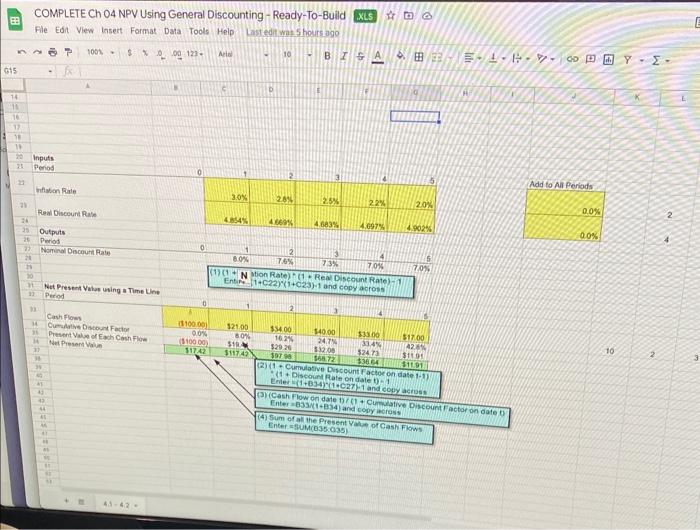Show the all sheets list
Viewport: 700px width, 530px height.
pyautogui.click(x=81, y=502)
